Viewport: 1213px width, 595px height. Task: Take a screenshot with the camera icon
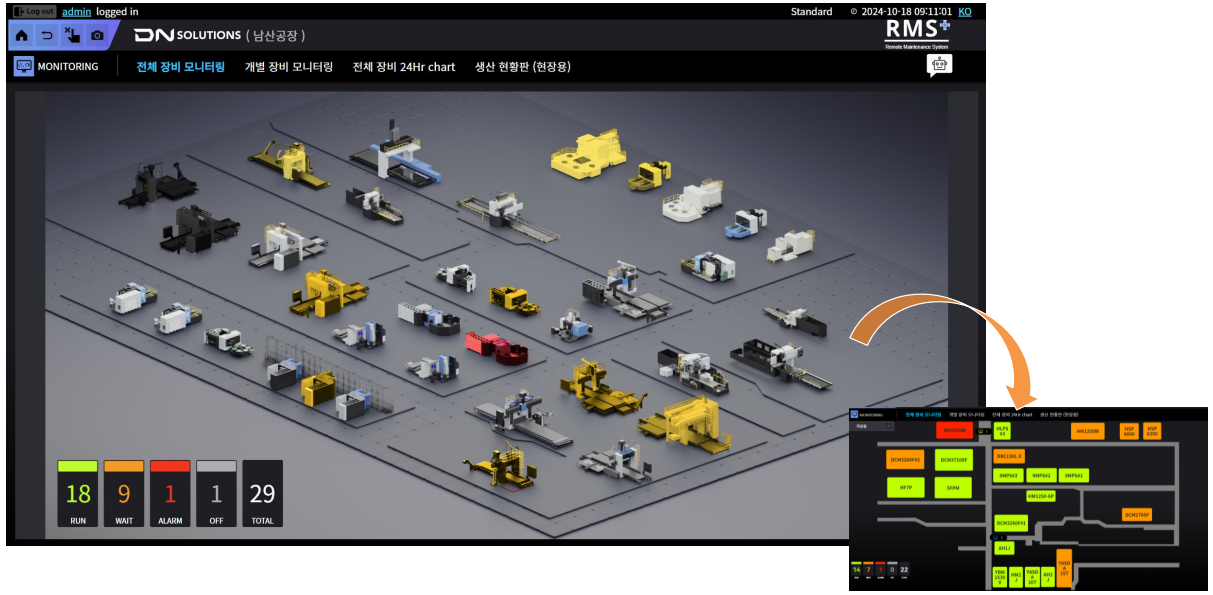(x=97, y=35)
